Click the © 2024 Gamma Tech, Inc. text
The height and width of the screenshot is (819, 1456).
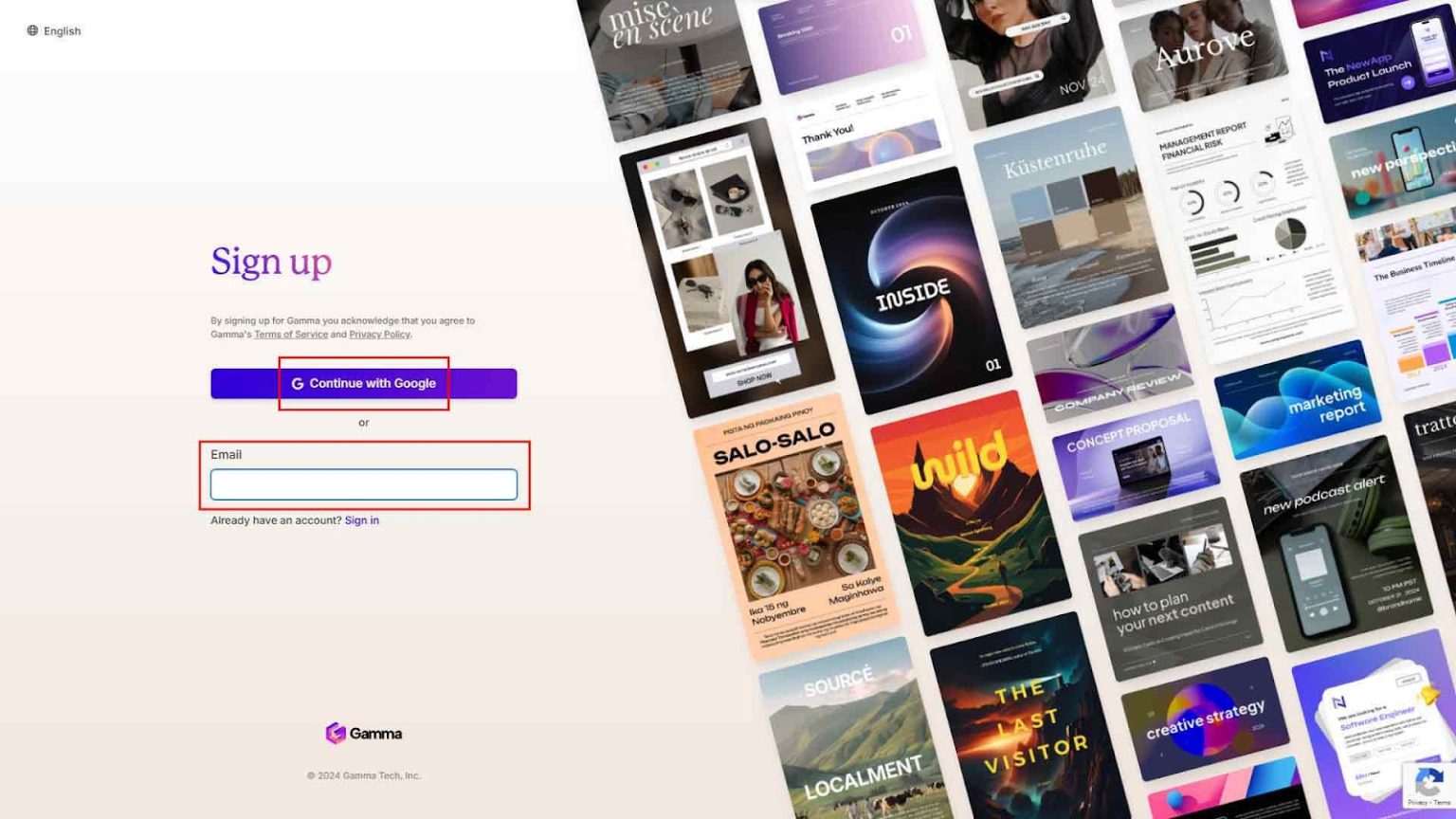click(x=363, y=775)
